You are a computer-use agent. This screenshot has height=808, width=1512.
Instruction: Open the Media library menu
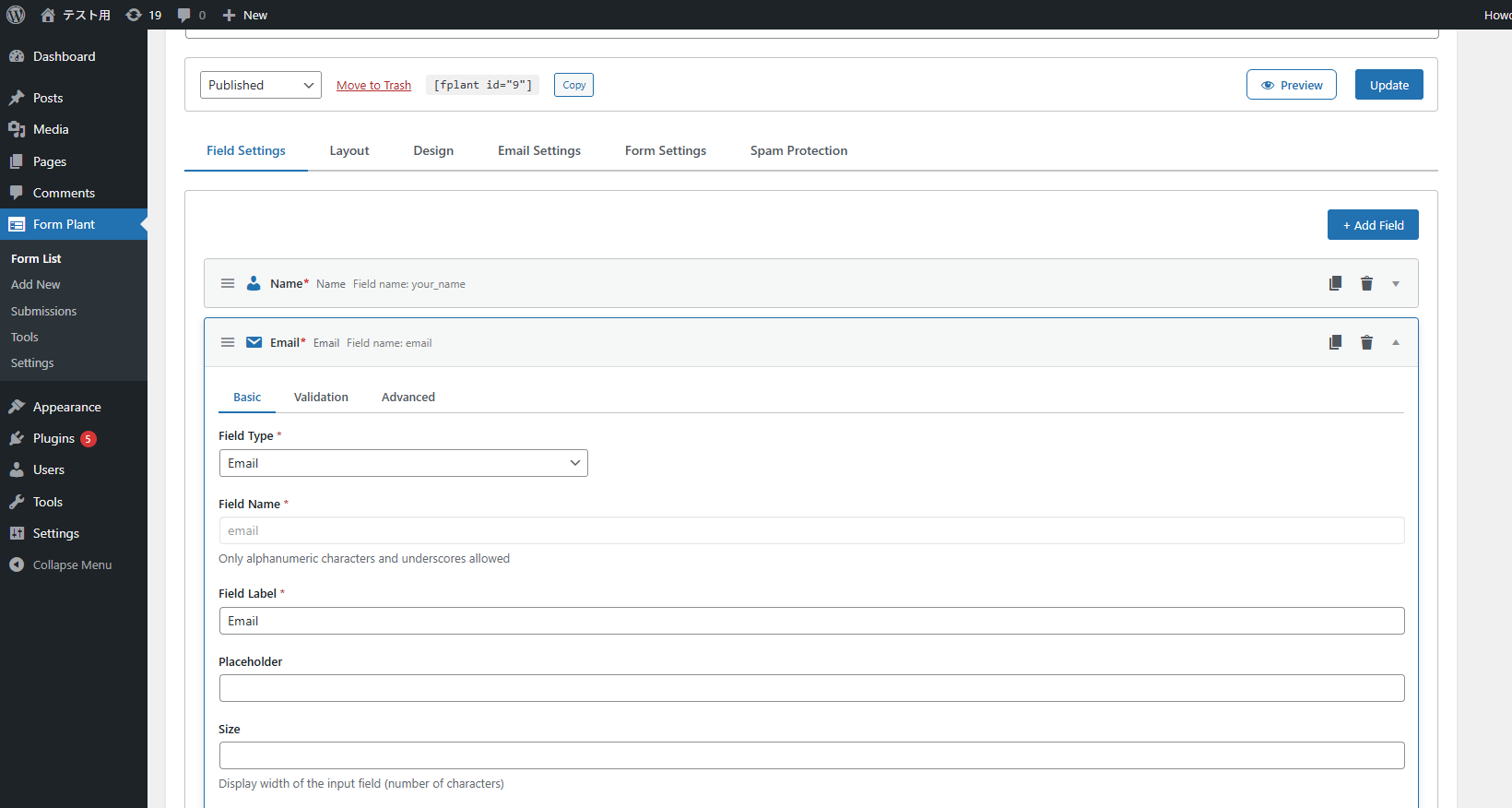tap(74, 129)
